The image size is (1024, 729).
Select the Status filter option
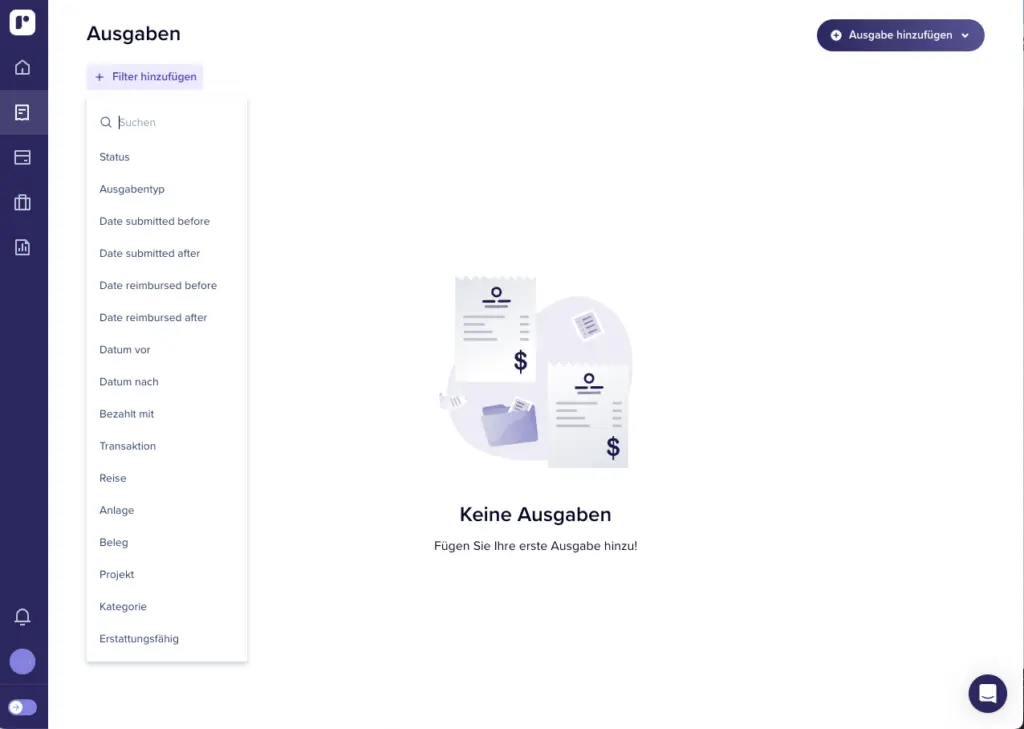(x=115, y=157)
